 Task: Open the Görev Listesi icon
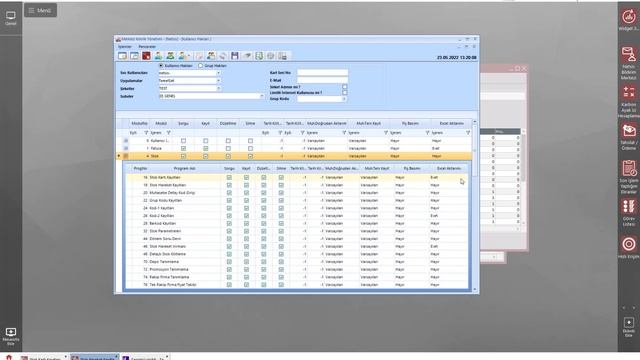tap(629, 207)
